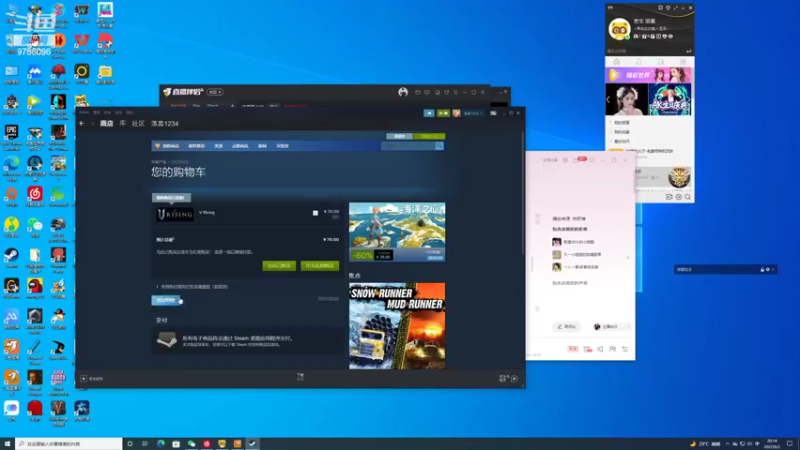Viewport: 800px width, 450px height.
Task: Click the speaker volume icon in pink window
Action: [x=600, y=349]
